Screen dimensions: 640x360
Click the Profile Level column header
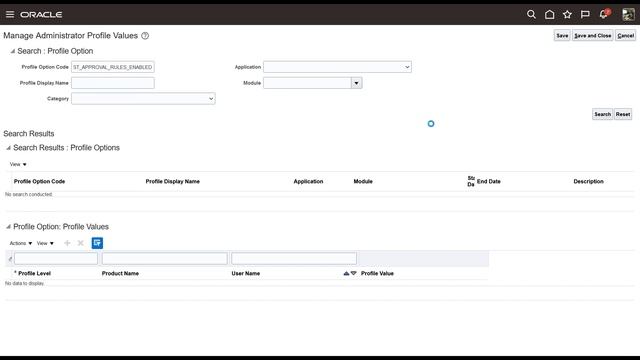pyautogui.click(x=34, y=273)
